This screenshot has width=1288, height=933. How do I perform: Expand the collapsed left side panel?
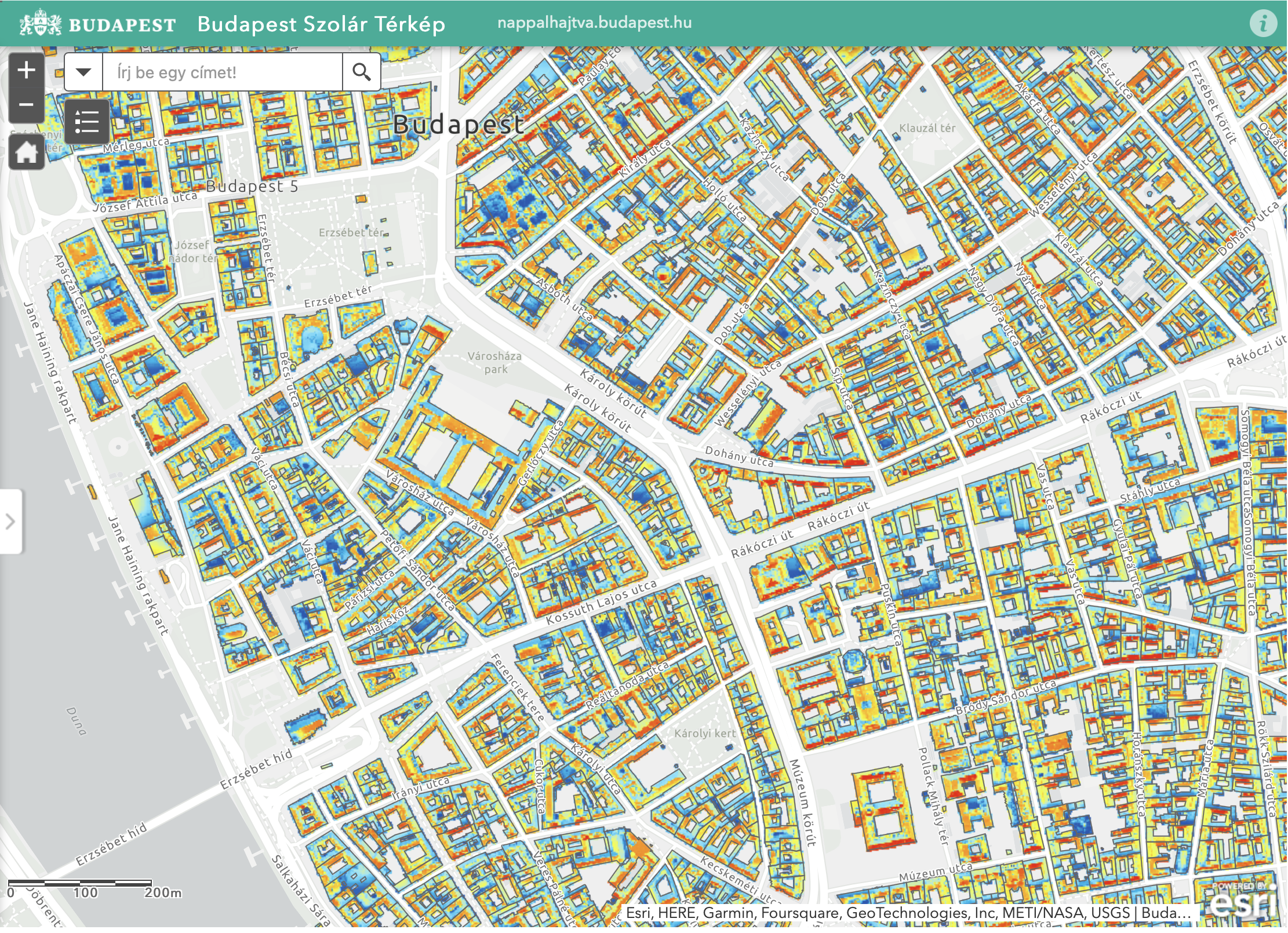pyautogui.click(x=10, y=522)
